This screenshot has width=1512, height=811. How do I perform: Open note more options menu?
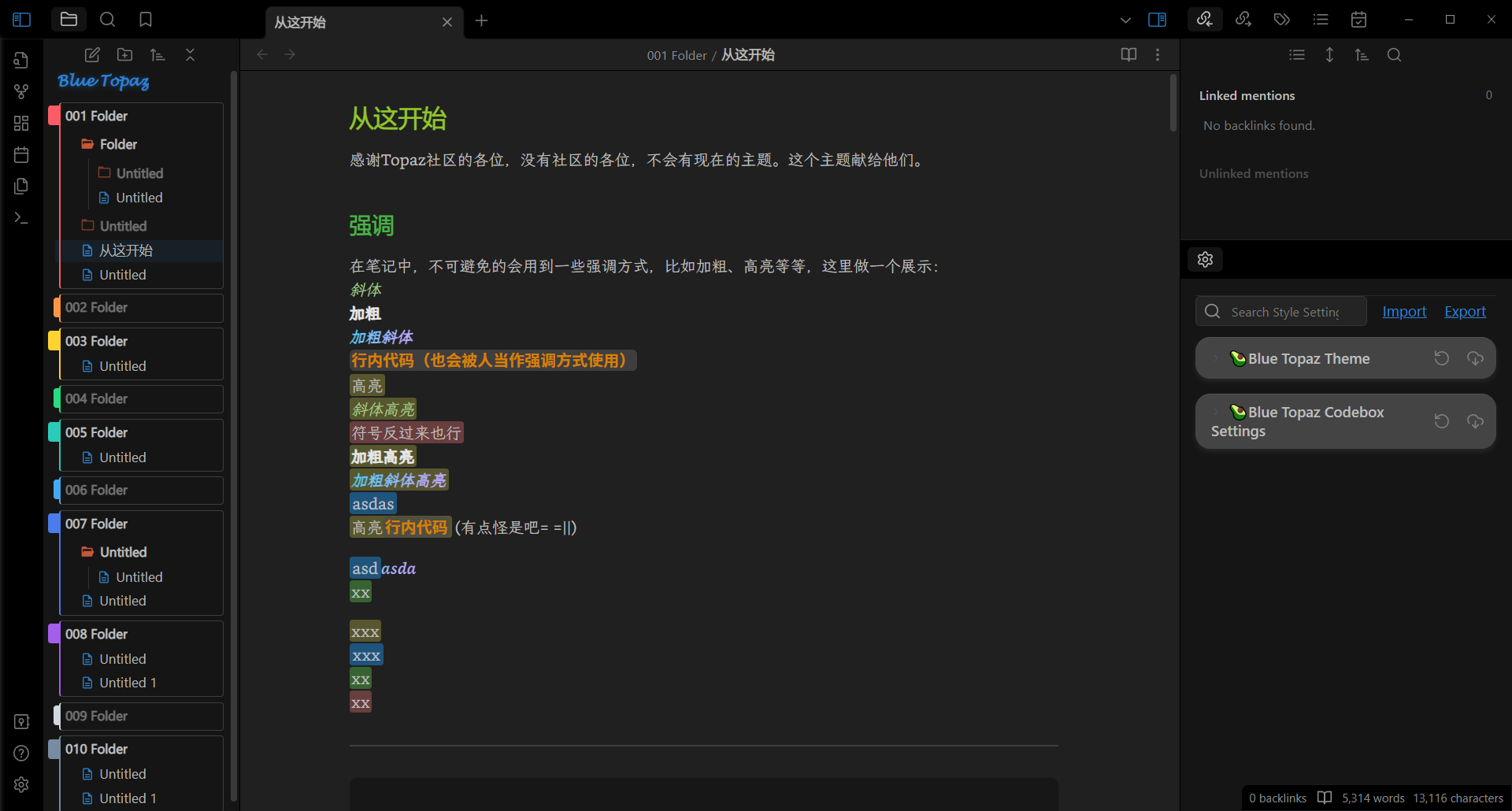tap(1158, 54)
